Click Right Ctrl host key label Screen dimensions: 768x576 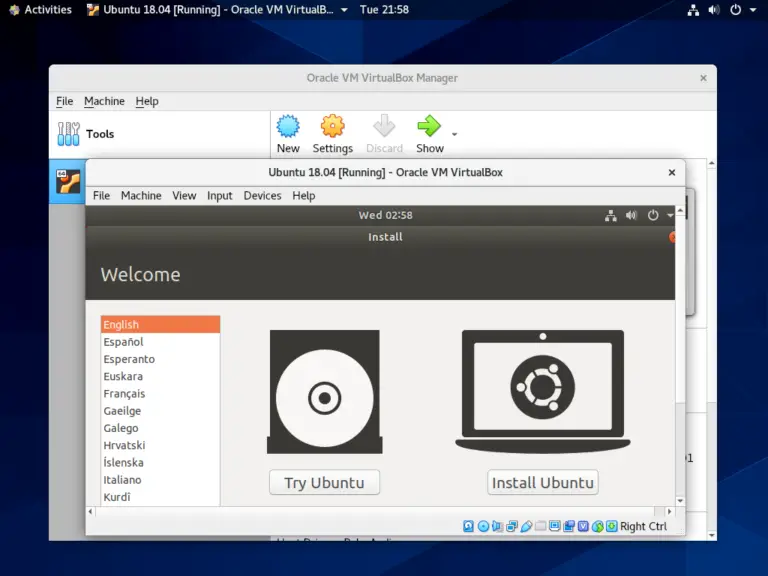[643, 526]
